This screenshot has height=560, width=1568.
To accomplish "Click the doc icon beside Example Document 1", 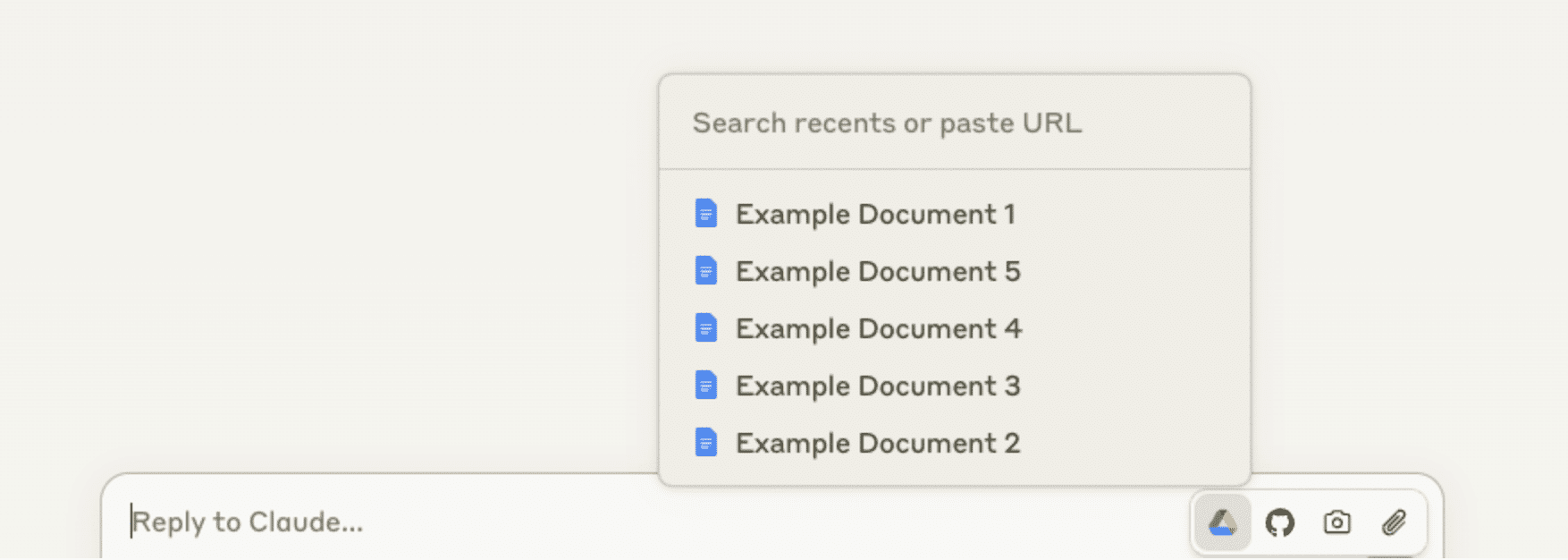I will pyautogui.click(x=706, y=214).
